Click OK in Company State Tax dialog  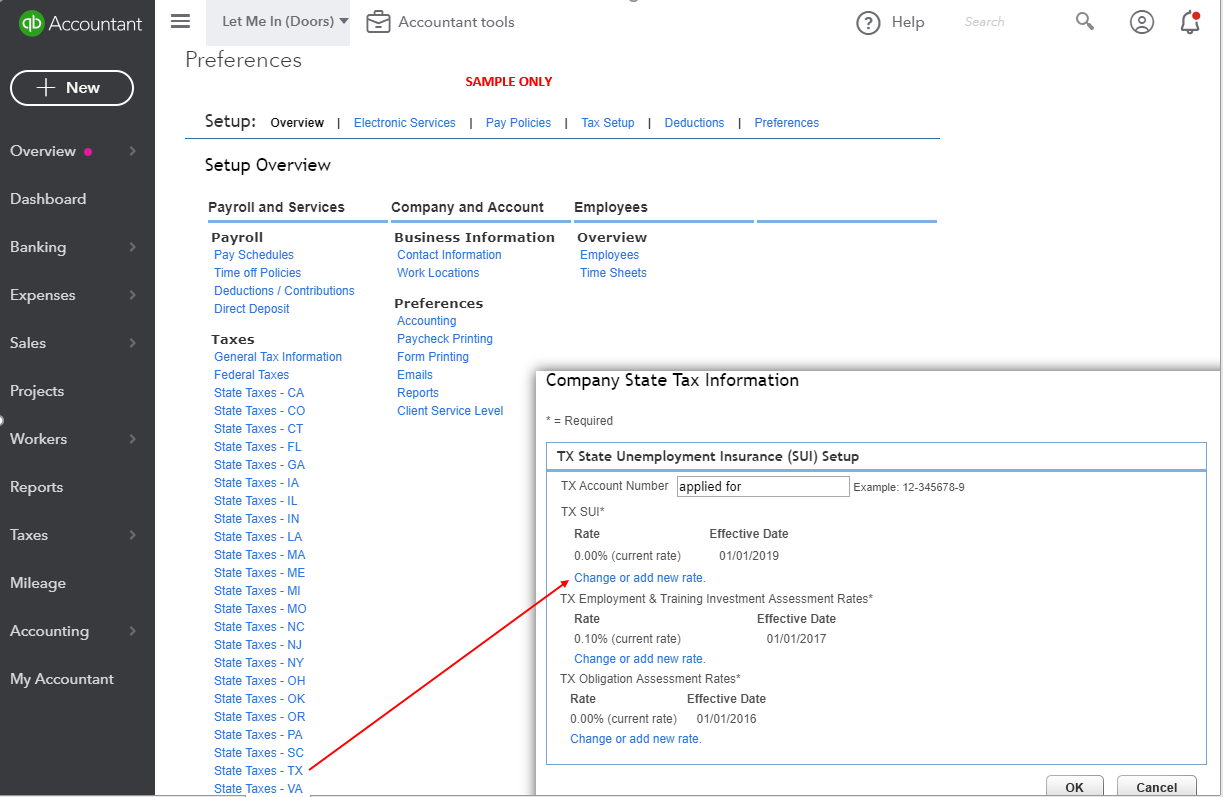pos(1074,787)
